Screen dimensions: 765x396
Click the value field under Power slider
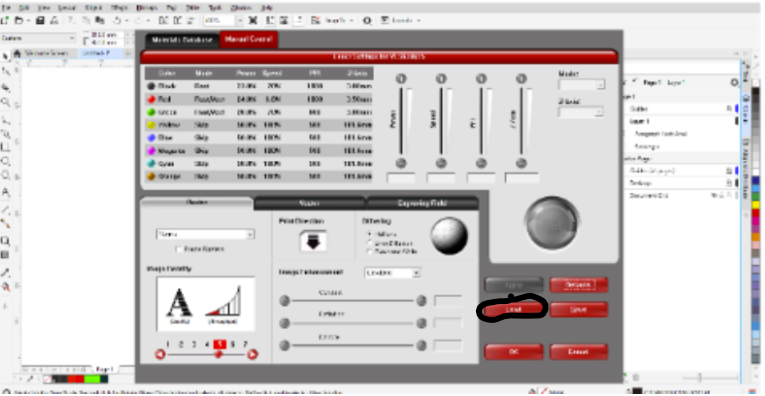coord(401,178)
